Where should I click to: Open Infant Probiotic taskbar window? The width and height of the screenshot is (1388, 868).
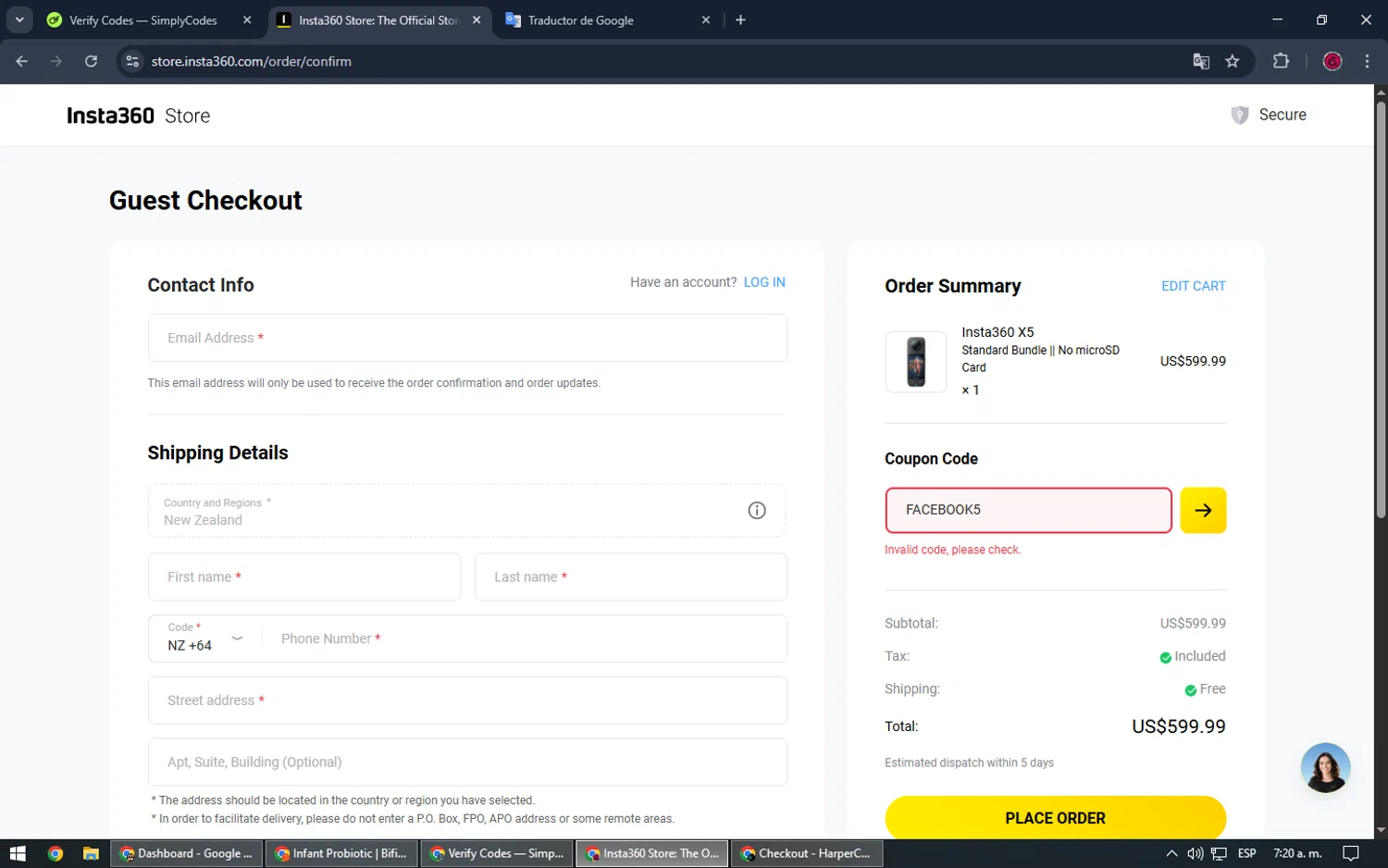[x=341, y=853]
